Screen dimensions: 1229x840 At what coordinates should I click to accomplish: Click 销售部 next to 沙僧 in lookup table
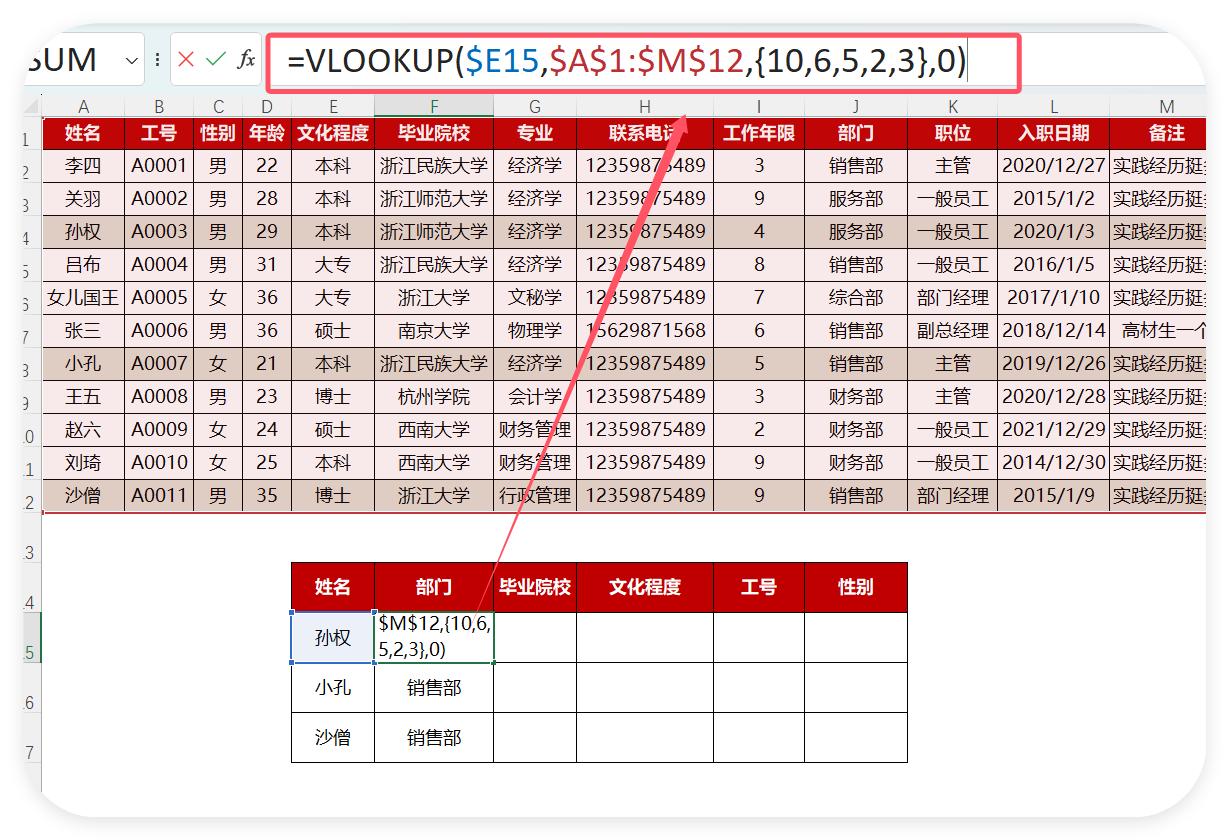click(434, 738)
